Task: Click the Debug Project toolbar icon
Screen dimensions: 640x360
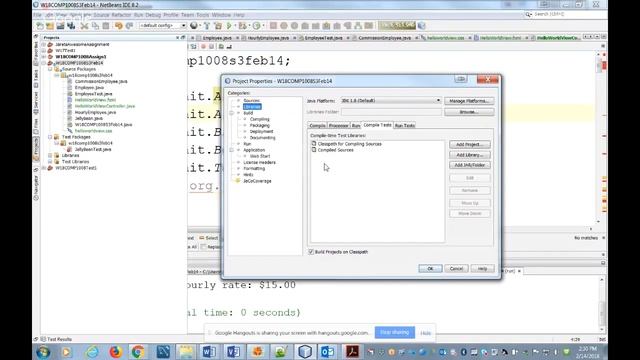Action: 243,26
